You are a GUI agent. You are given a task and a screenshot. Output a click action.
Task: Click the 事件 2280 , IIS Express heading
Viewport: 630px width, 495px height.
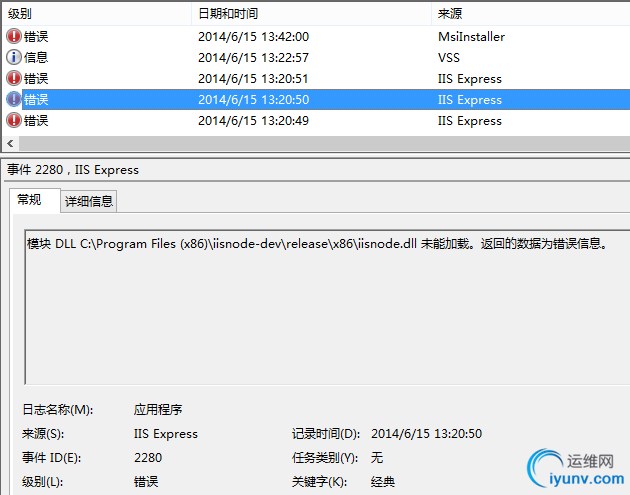(73, 170)
